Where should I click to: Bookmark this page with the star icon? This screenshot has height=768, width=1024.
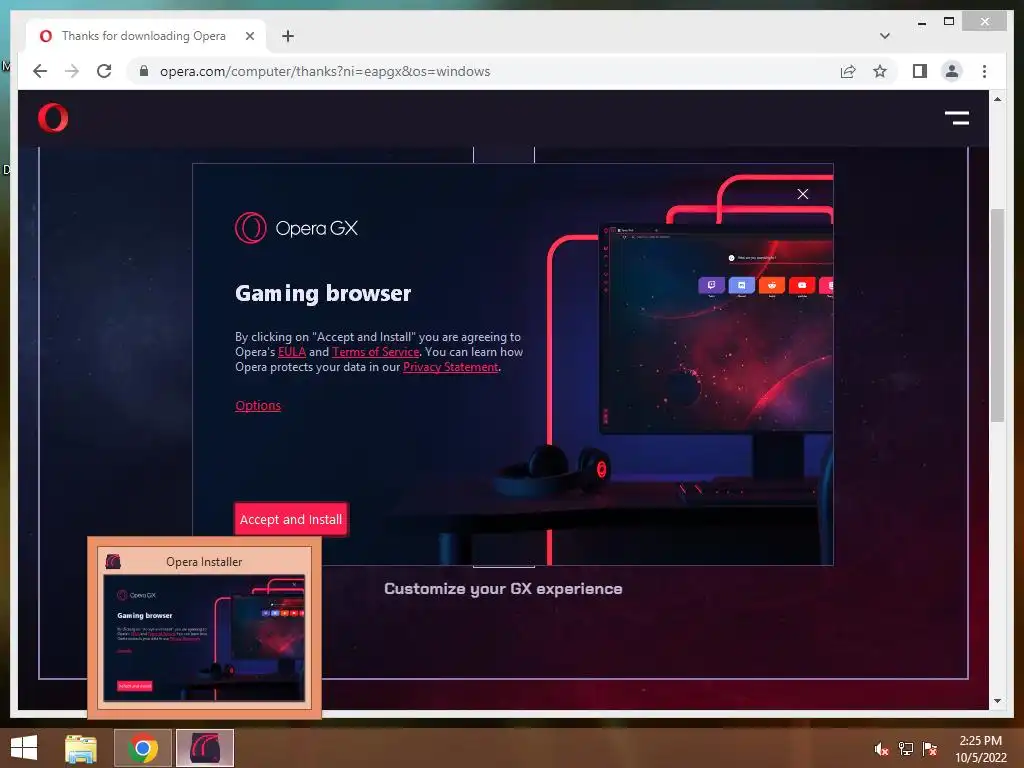pos(880,71)
